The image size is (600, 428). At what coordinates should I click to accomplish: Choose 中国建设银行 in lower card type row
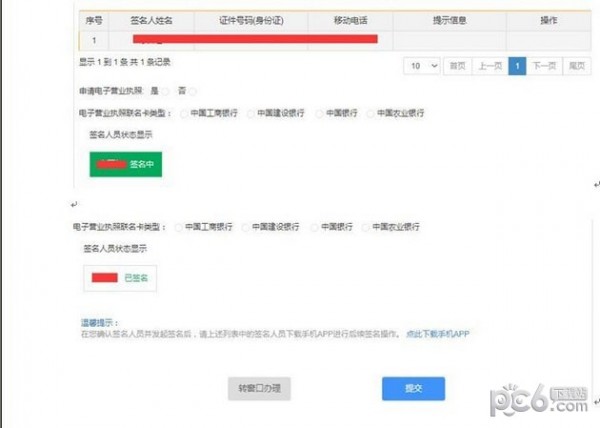coord(245,228)
